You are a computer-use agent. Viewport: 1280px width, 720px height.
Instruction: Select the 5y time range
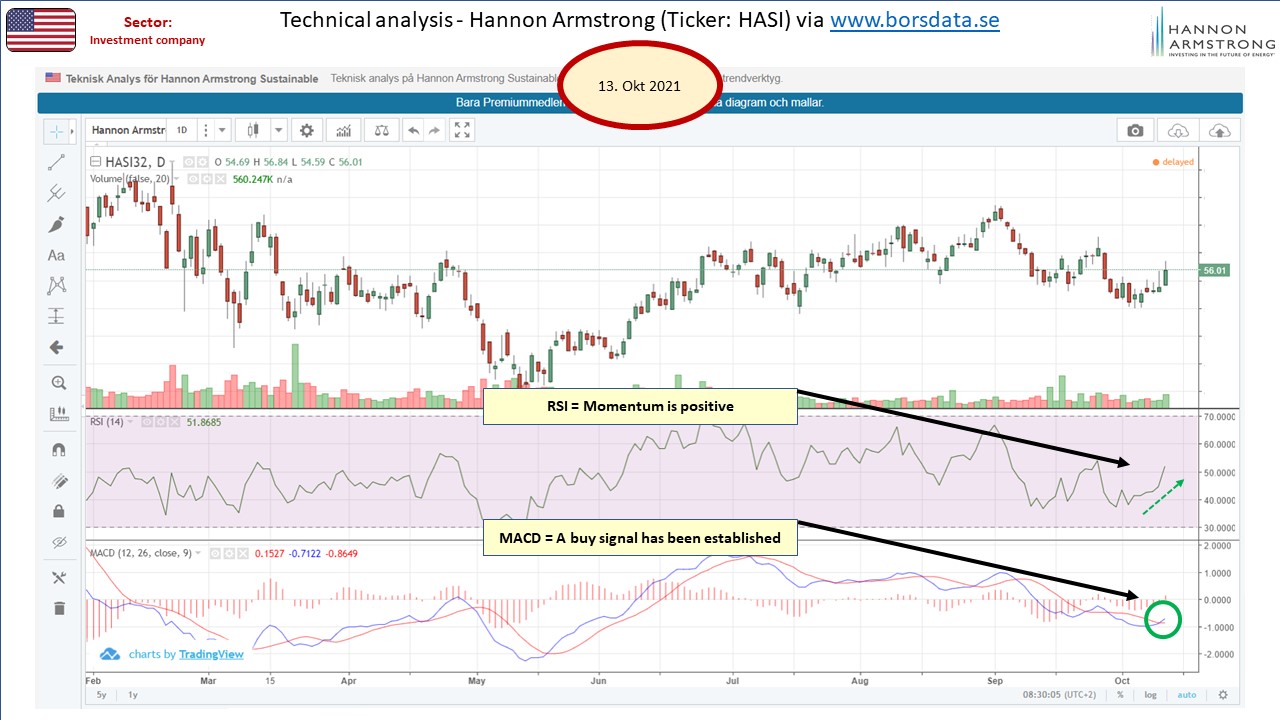[101, 695]
